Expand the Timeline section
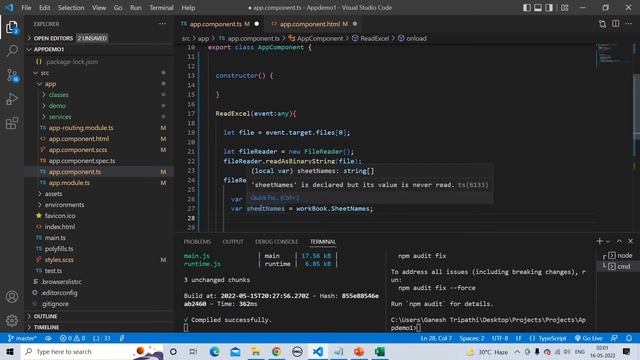 pyautogui.click(x=100, y=327)
